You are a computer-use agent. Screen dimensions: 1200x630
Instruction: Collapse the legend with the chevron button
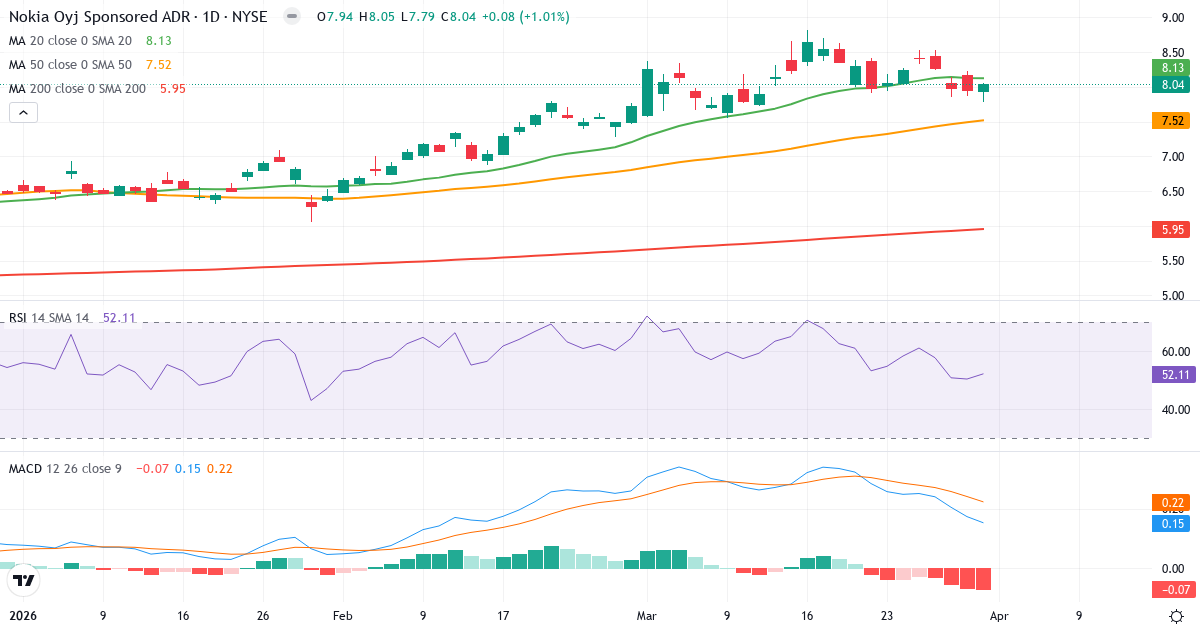pyautogui.click(x=23, y=112)
